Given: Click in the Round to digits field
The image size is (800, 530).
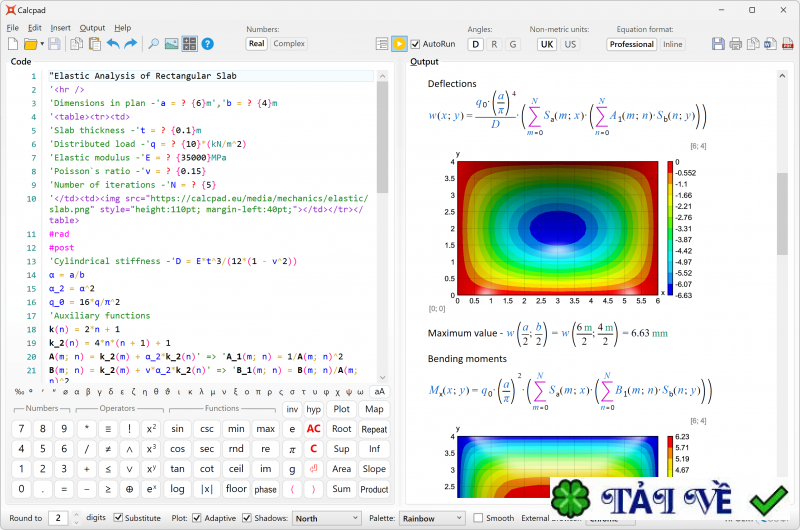Looking at the screenshot, I should [59, 518].
